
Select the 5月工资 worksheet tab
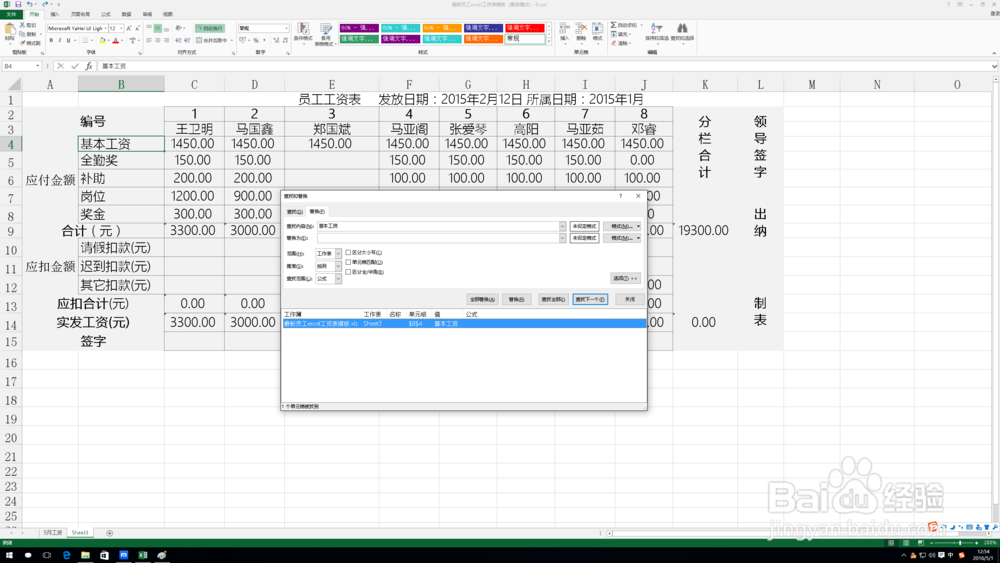(53, 532)
